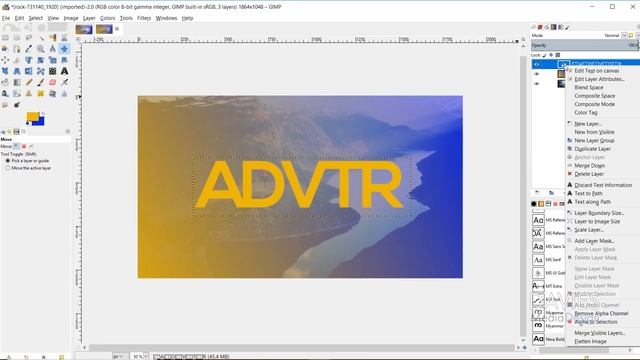Select the Alignment tool
Screen dimensions: 640x360
click(5, 60)
